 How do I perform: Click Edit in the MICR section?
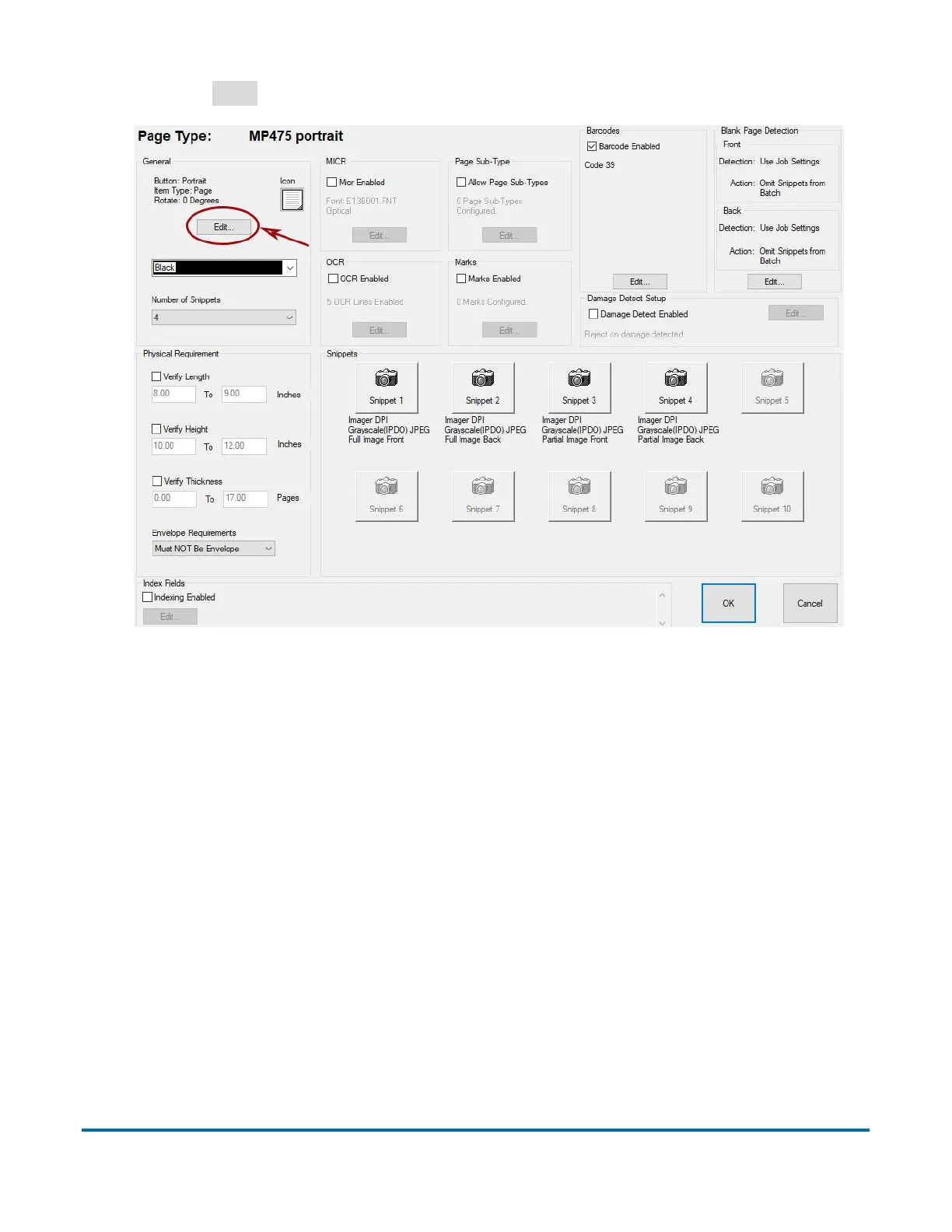pos(380,236)
